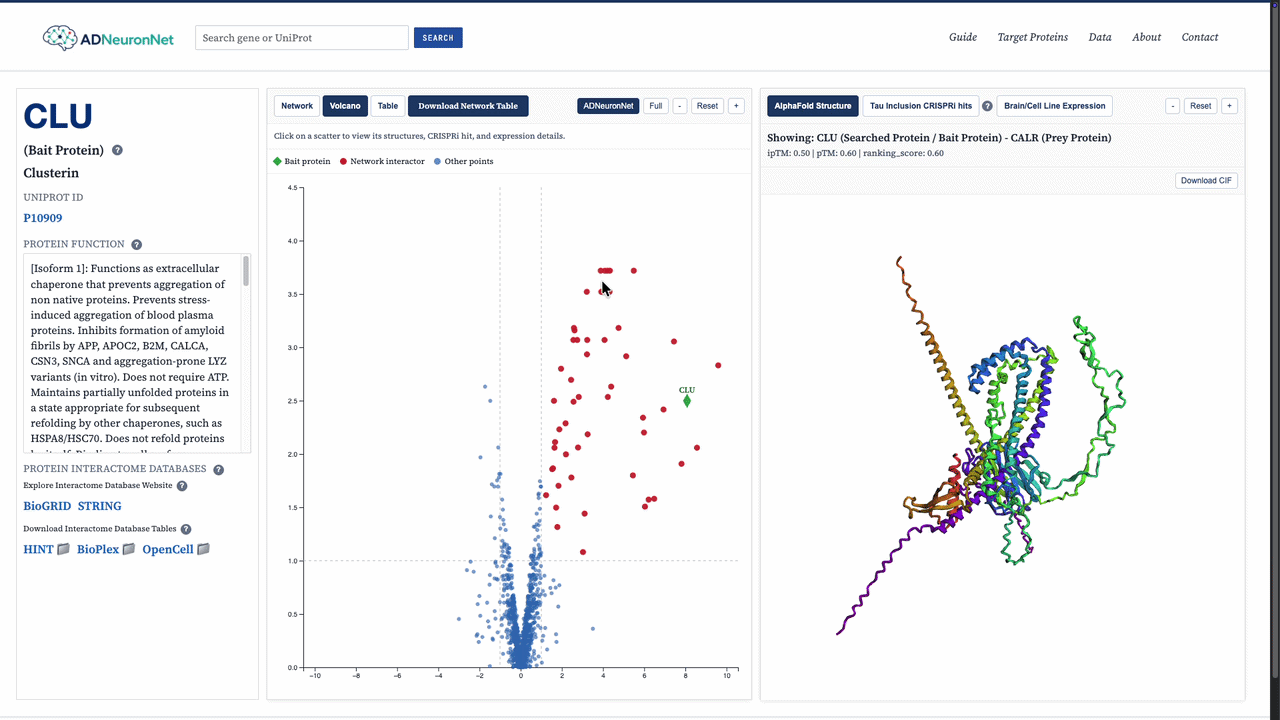The height and width of the screenshot is (720, 1280).
Task: Open help icon beside Tau Inclusion CRISPRi hits
Action: [987, 106]
